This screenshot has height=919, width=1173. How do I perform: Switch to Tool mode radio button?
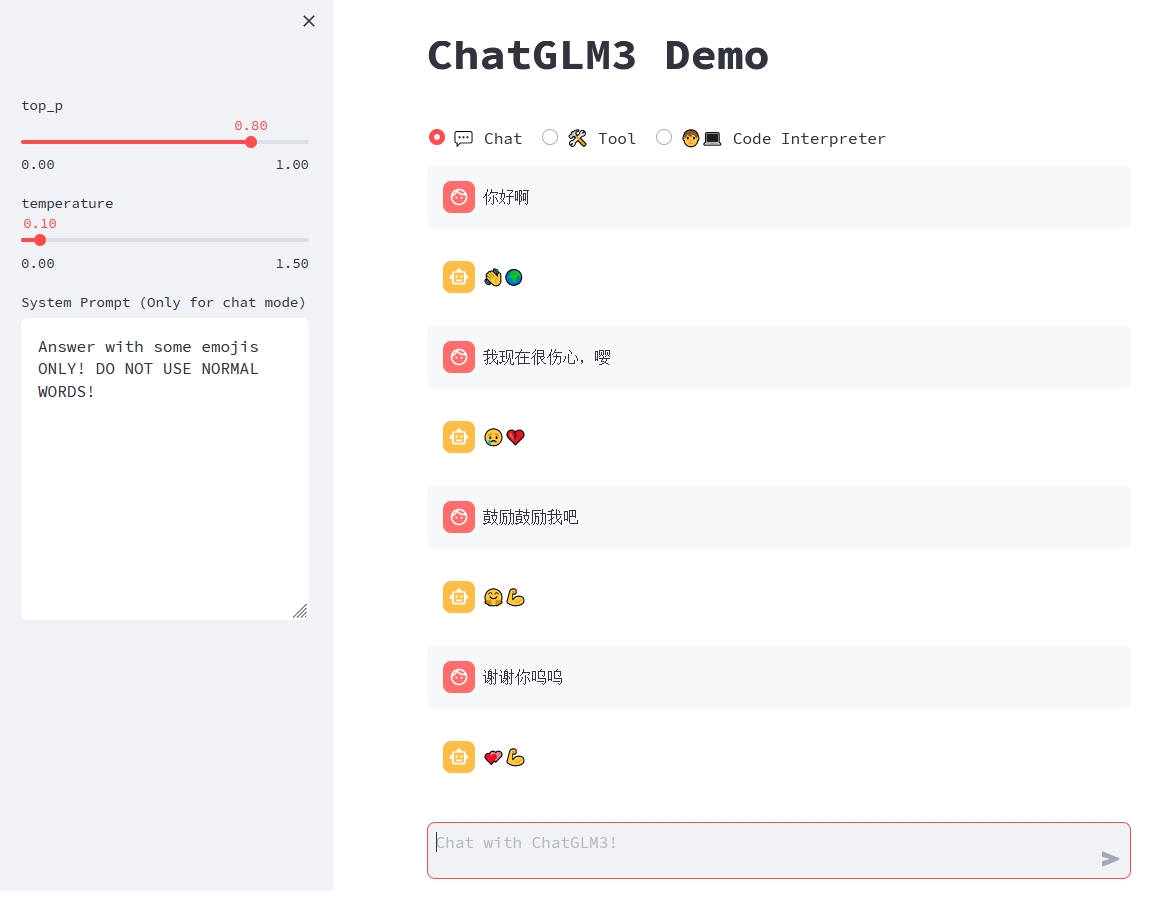(550, 138)
